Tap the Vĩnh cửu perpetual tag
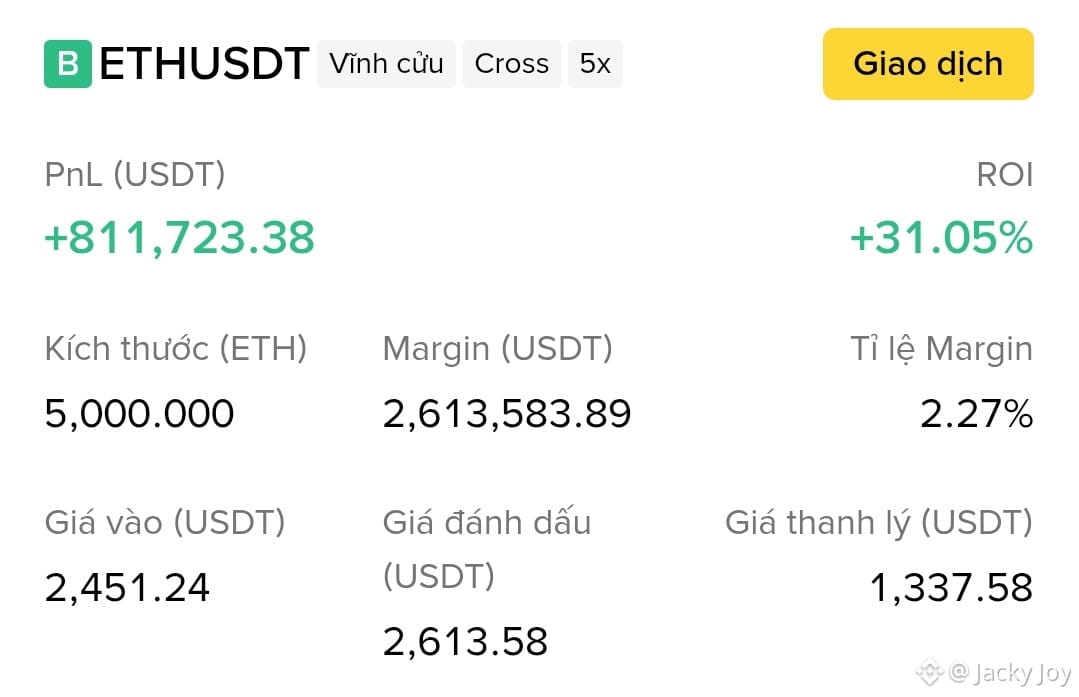 (386, 64)
